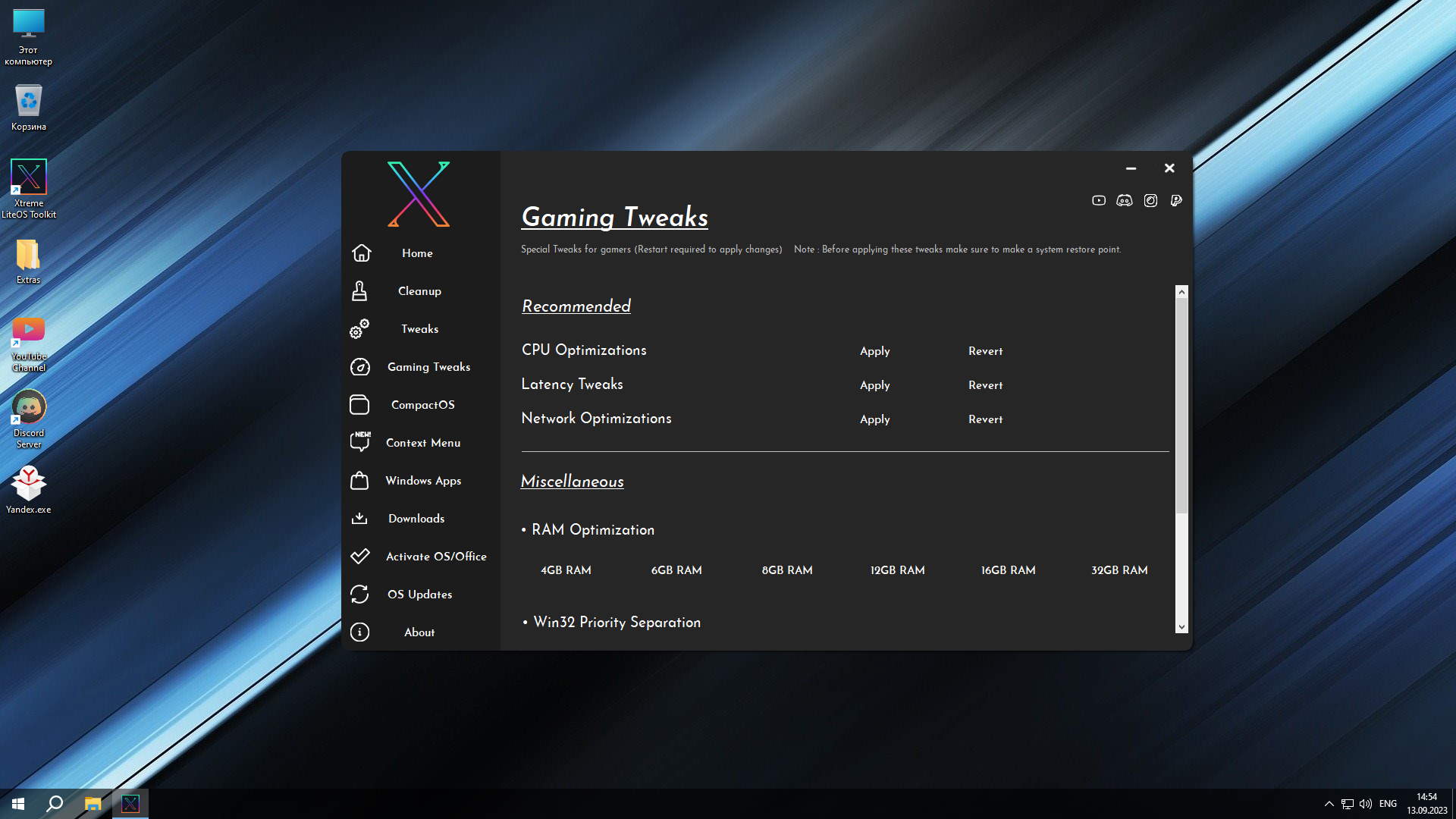This screenshot has width=1456, height=819.
Task: Apply Network Optimizations
Action: click(x=874, y=419)
